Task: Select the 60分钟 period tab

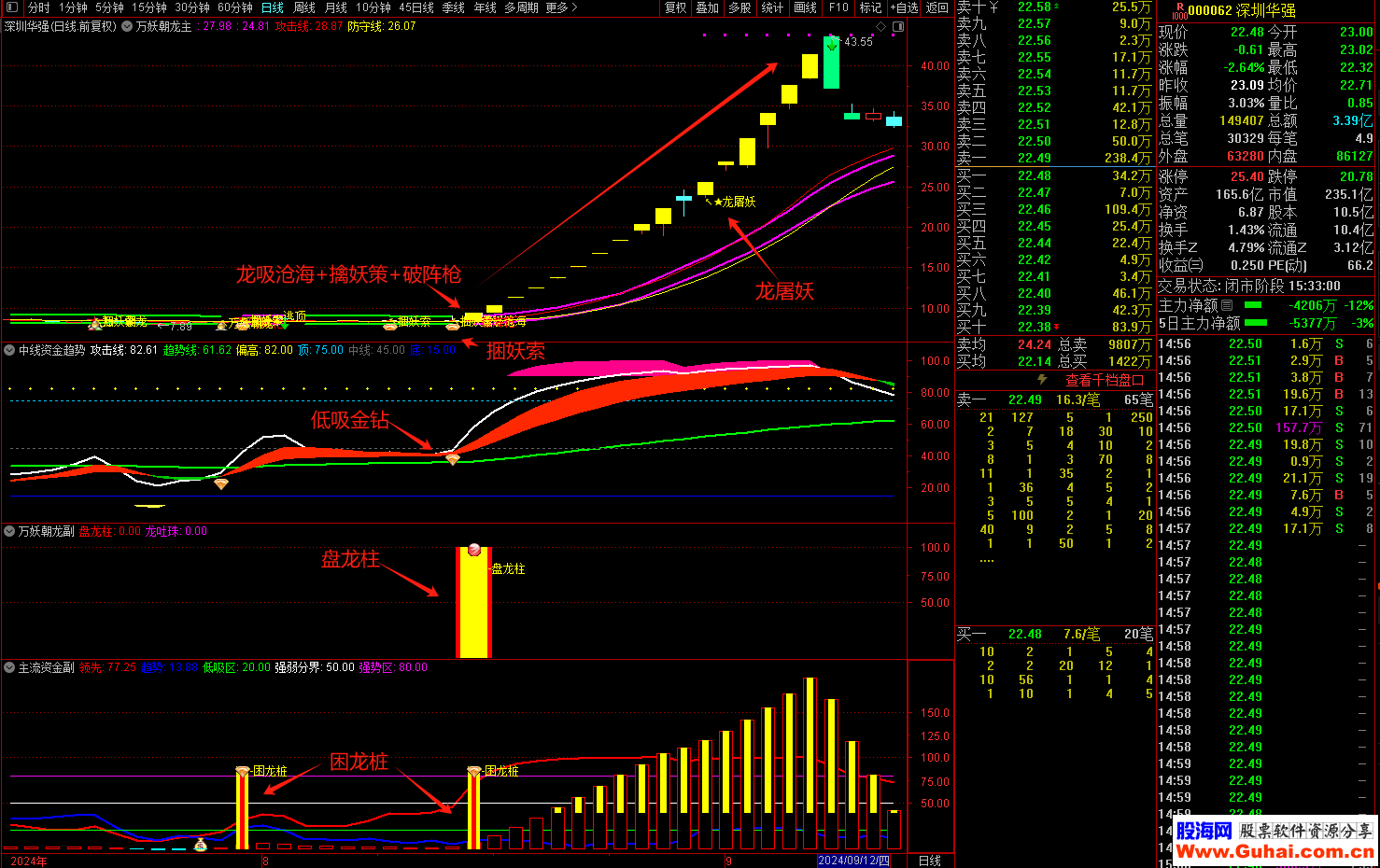Action: (x=235, y=7)
